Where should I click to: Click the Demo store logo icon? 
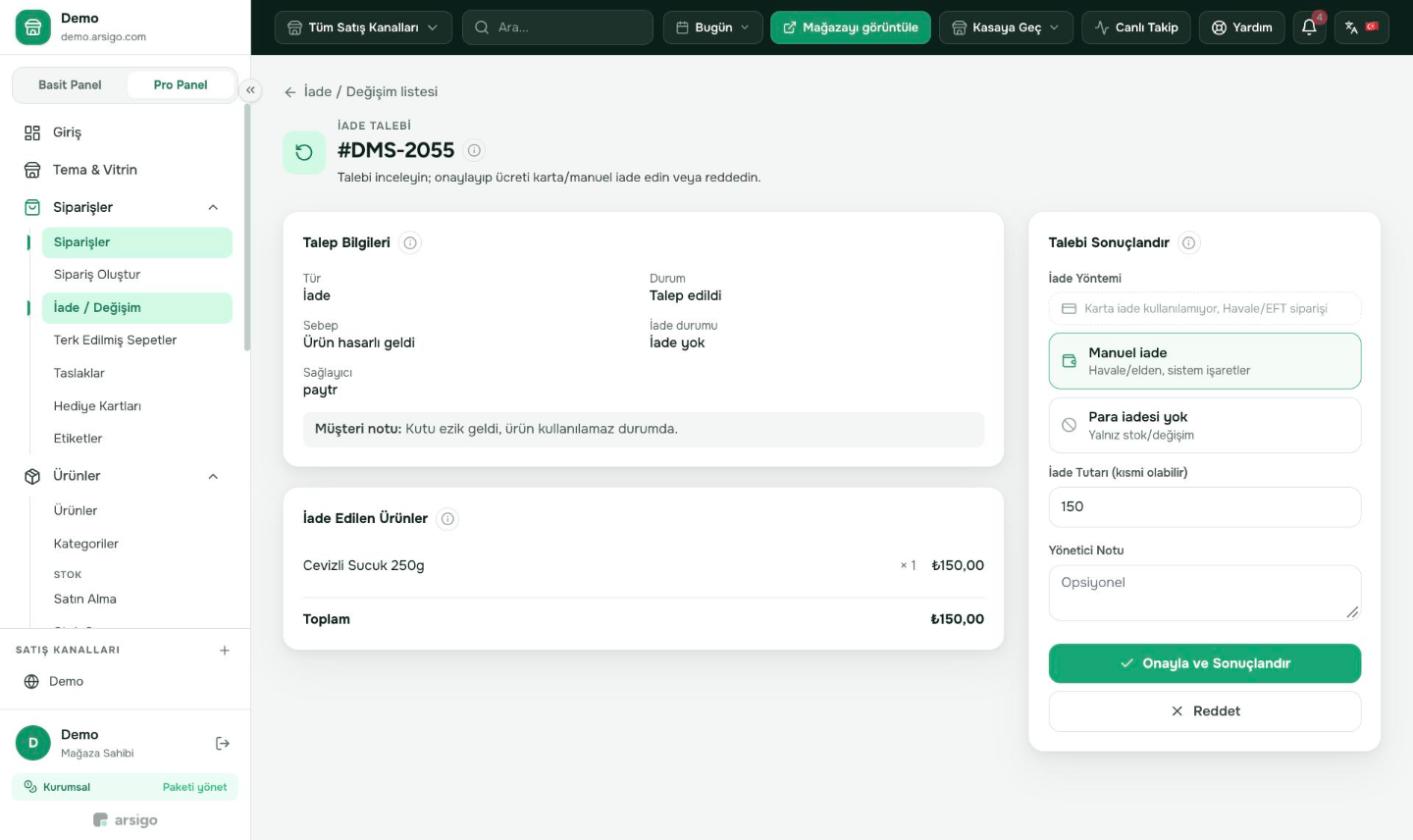click(32, 27)
